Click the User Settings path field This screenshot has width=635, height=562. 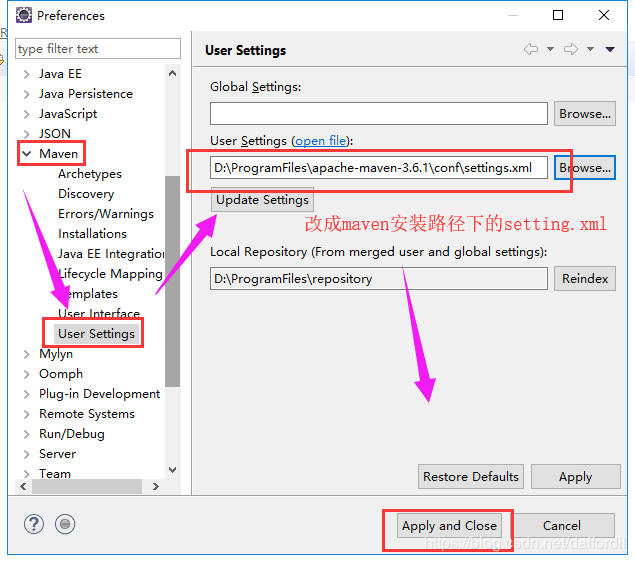379,168
